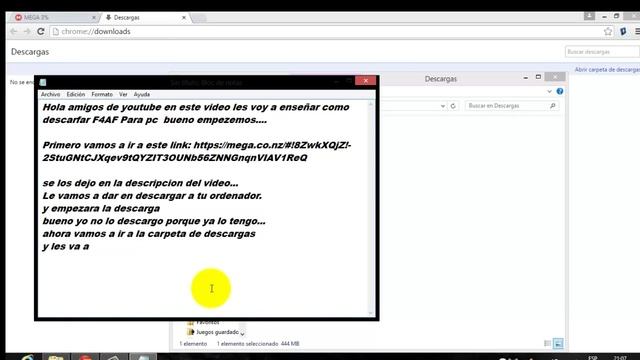Refresh the Explorer Descargas folder
Screen dimensions: 640x360
point(453,106)
